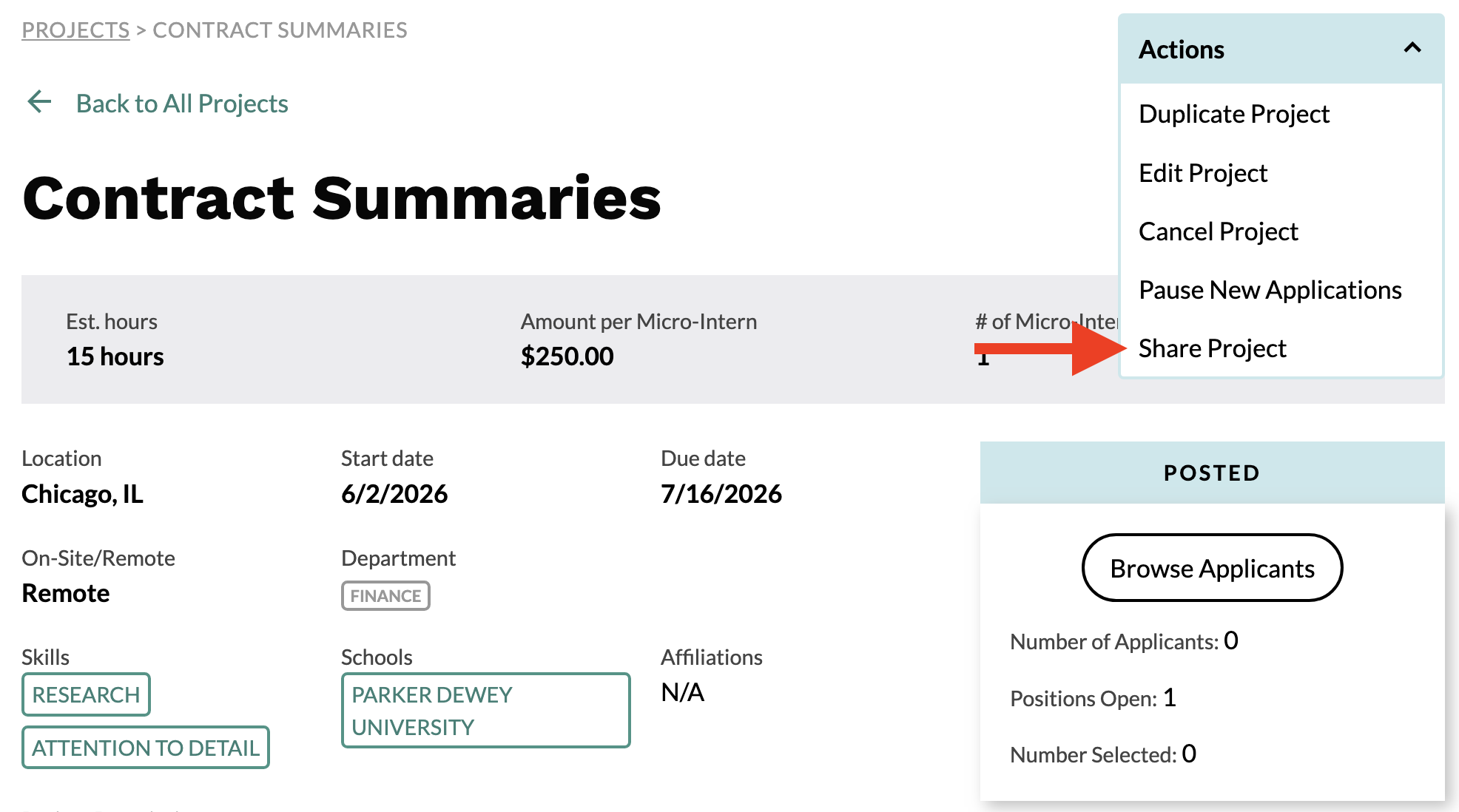Click the $250.00 amount value
The width and height of the screenshot is (1459, 812).
567,356
